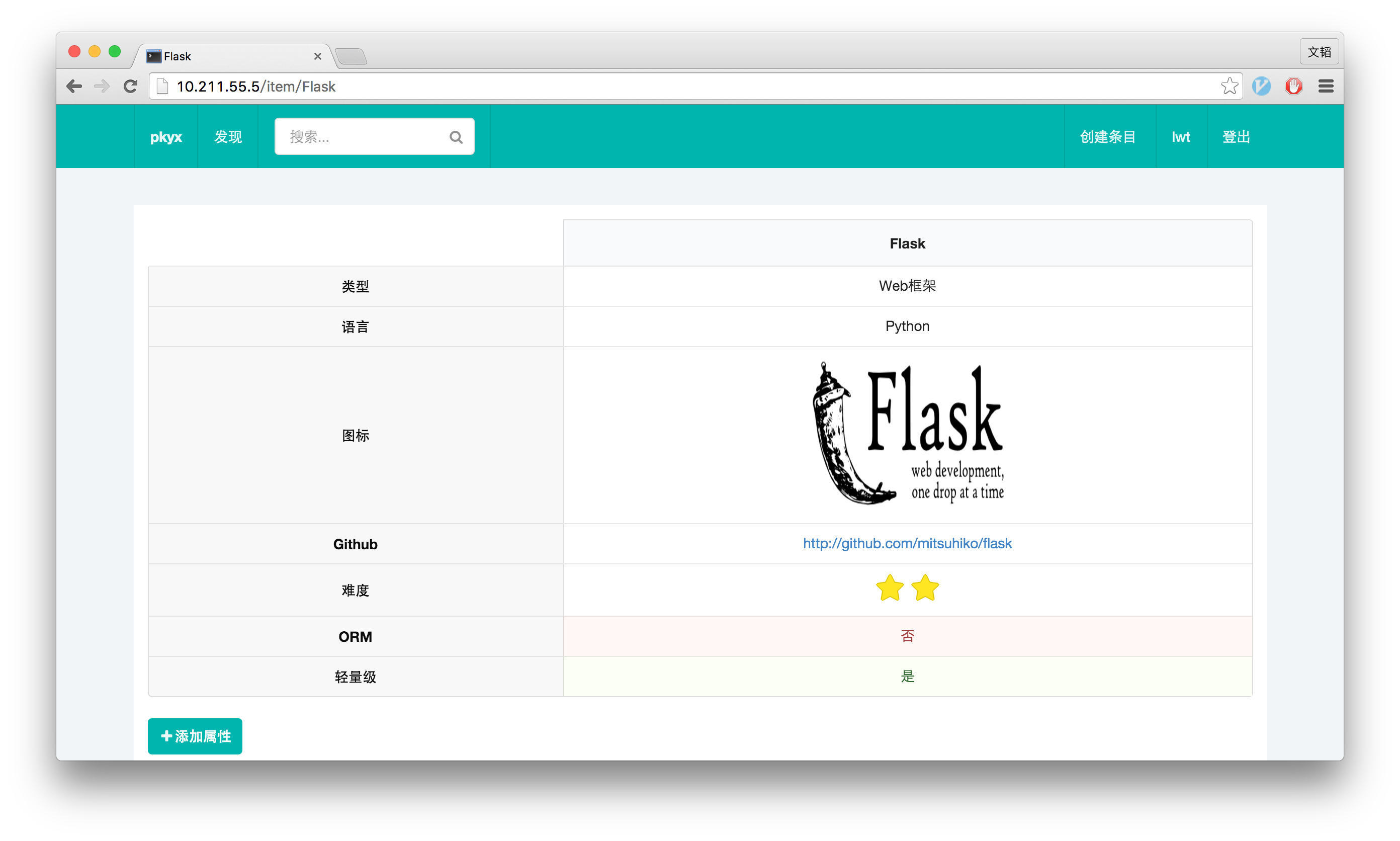Click the 添加属性 button
This screenshot has height=841, width=1400.
(194, 735)
